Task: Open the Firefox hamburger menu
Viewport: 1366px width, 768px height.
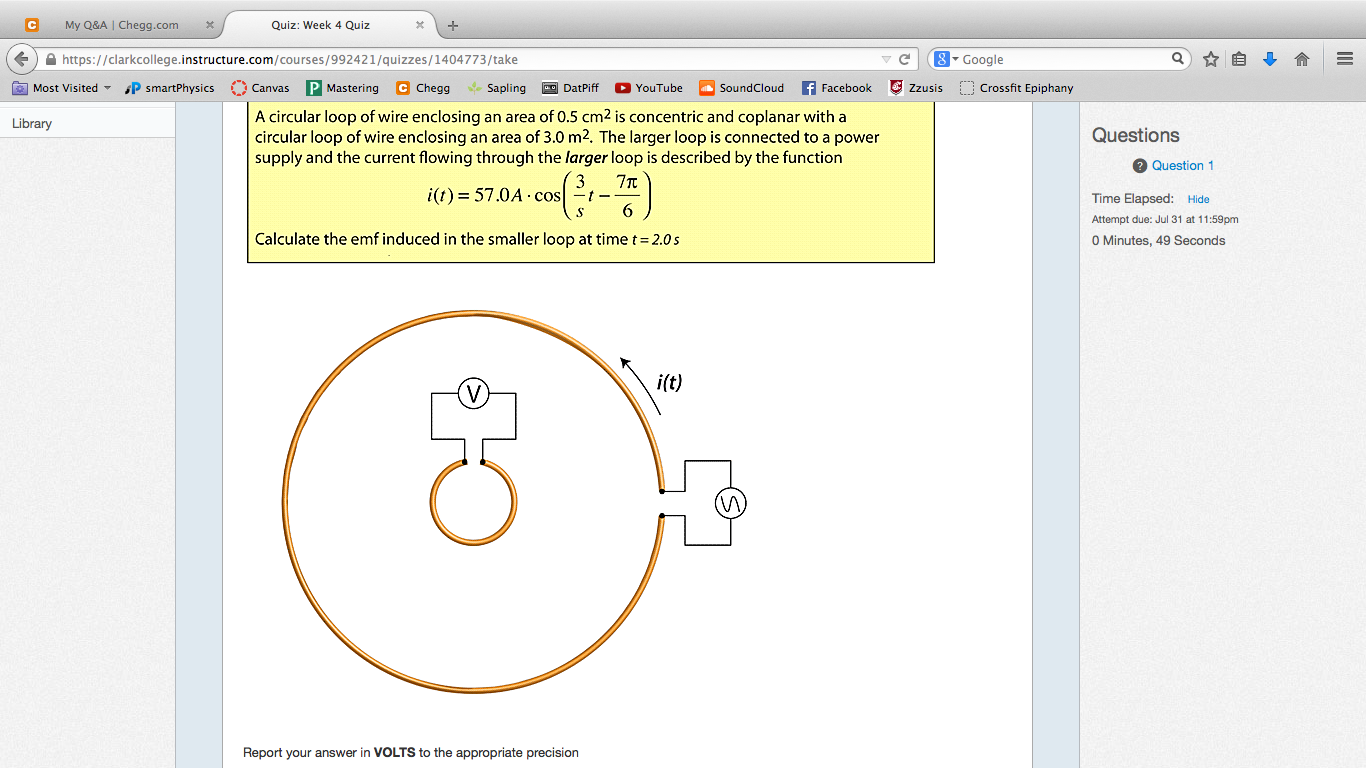Action: 1344,59
